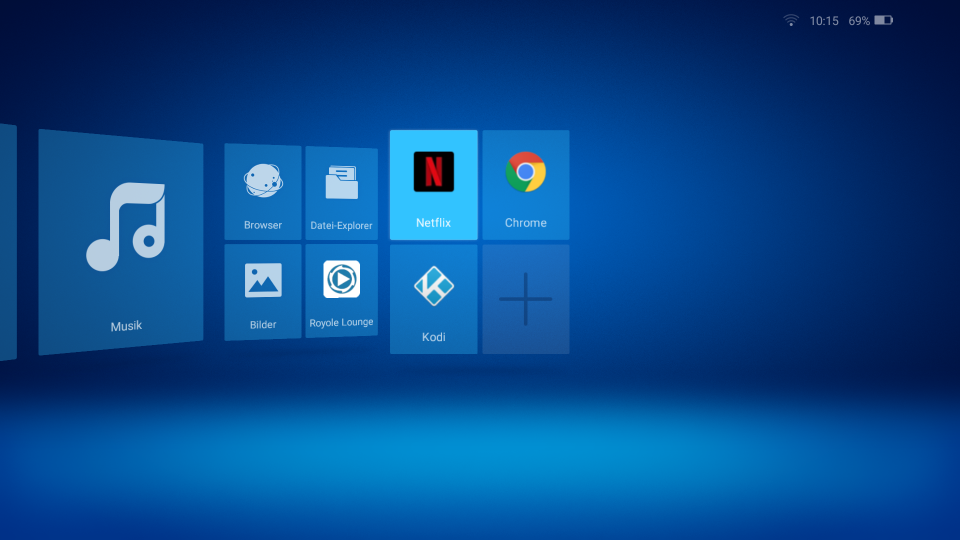
Task: Click the "Datei-Explorer" label text
Action: (341, 226)
